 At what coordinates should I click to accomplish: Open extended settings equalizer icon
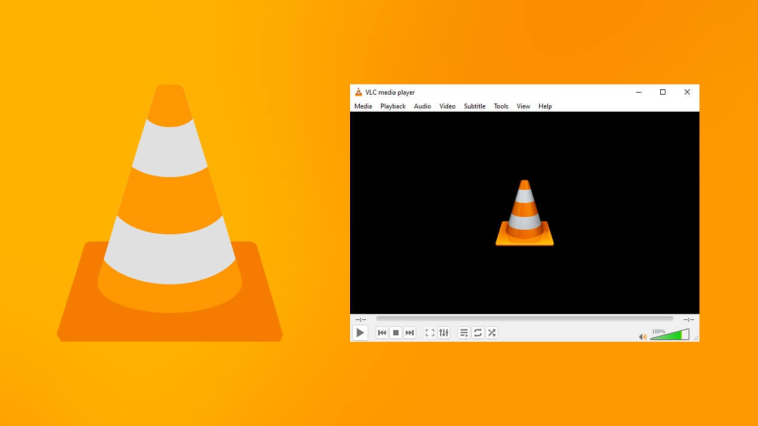click(x=444, y=333)
